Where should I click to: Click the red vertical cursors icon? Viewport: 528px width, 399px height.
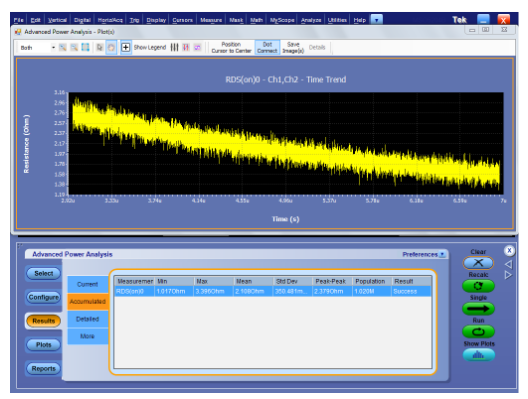click(x=186, y=47)
